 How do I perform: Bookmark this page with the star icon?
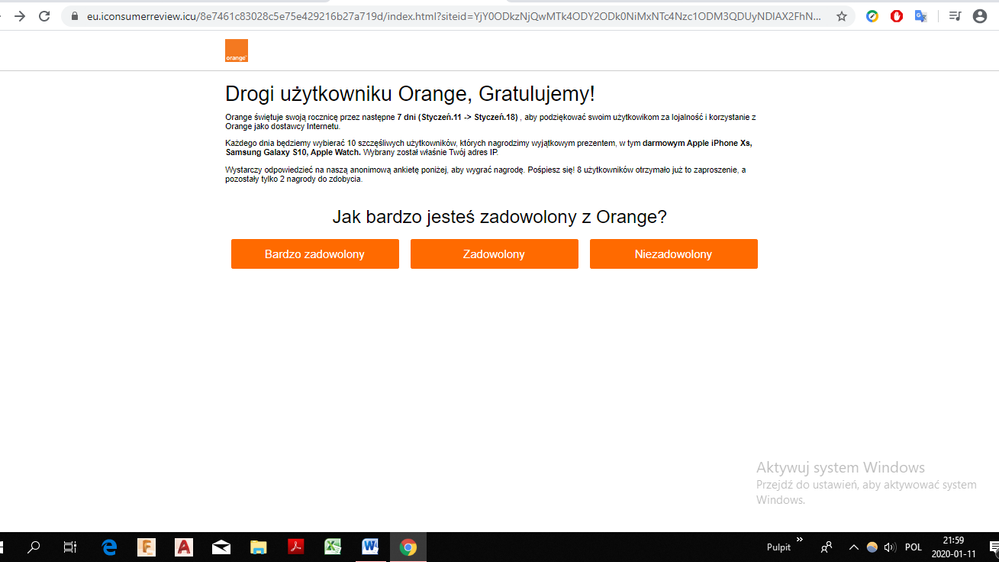tap(842, 17)
